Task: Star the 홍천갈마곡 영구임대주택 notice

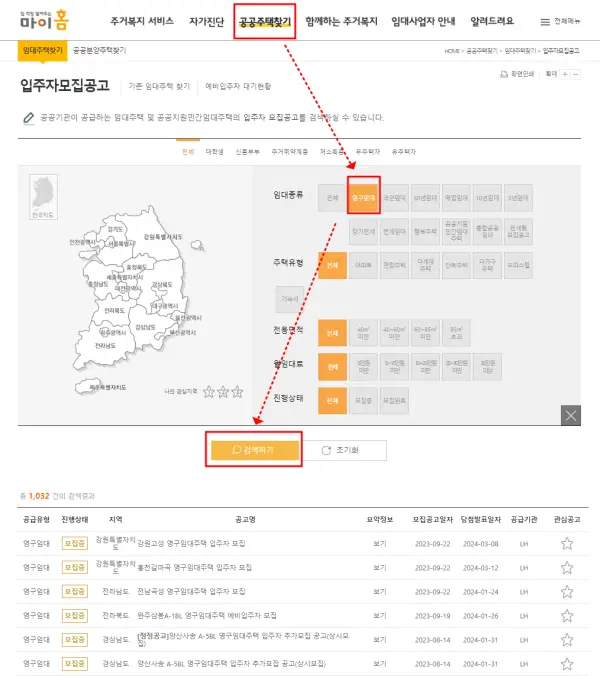Action: (x=567, y=568)
